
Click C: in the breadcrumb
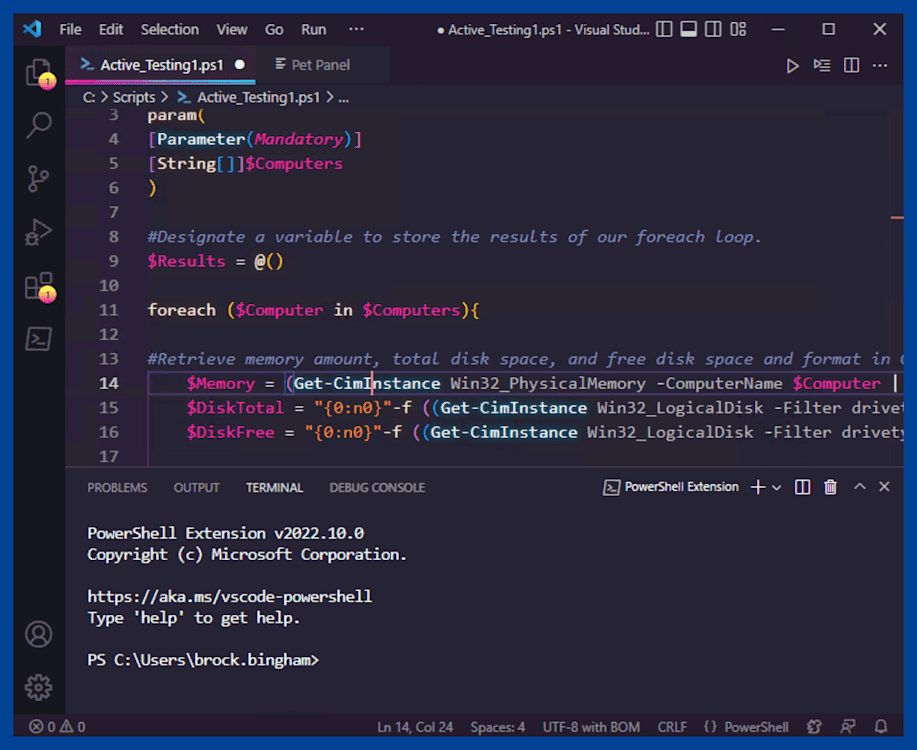coord(89,97)
